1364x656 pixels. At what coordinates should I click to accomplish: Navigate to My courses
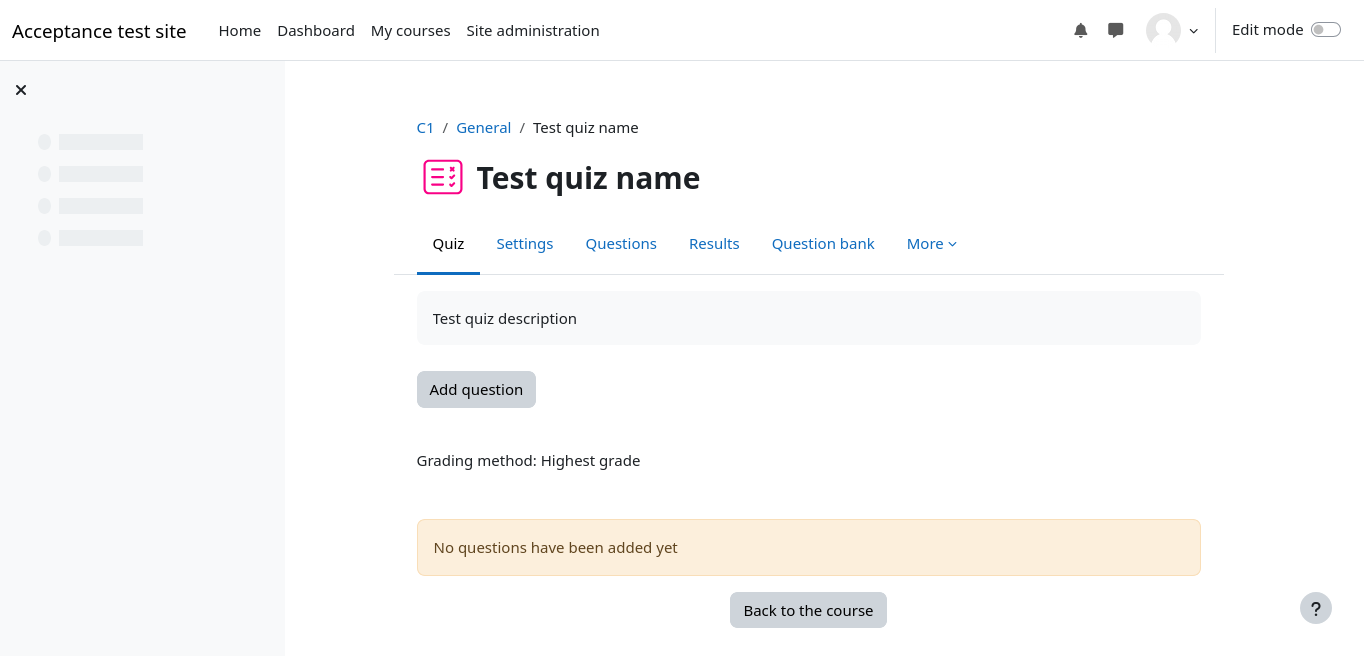tap(410, 31)
